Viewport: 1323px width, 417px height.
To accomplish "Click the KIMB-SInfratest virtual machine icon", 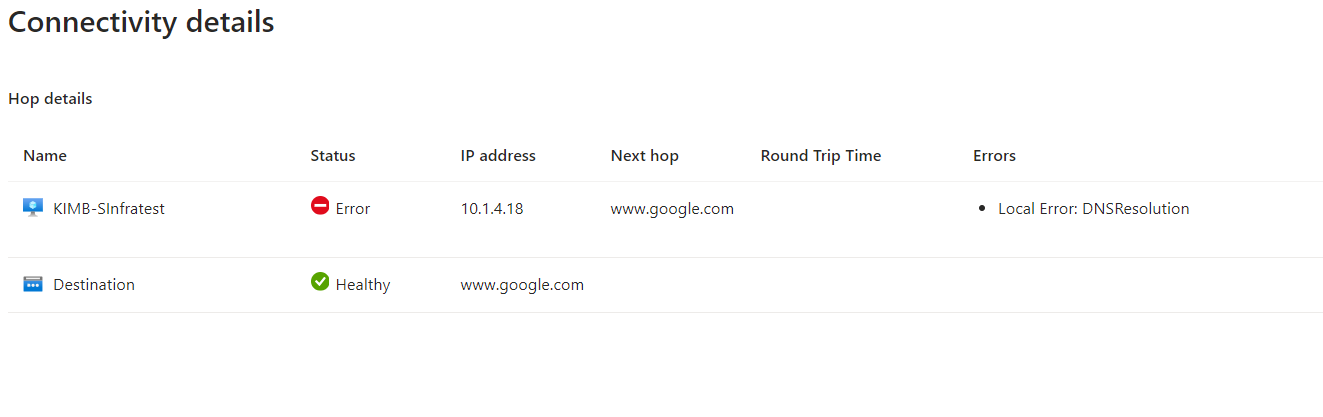I will point(33,208).
